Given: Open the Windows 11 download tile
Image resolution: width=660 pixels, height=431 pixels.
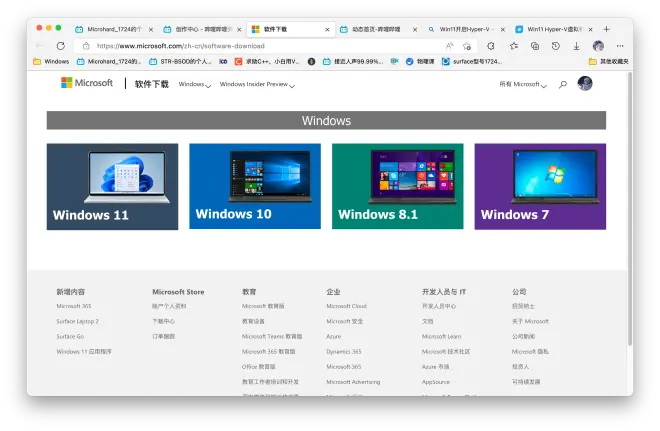Looking at the screenshot, I should [112, 186].
